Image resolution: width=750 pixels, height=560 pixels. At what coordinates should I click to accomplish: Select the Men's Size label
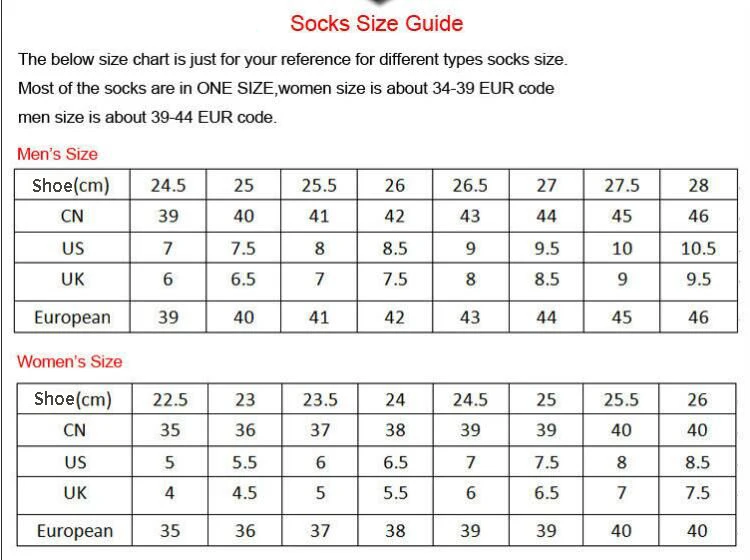(x=57, y=154)
